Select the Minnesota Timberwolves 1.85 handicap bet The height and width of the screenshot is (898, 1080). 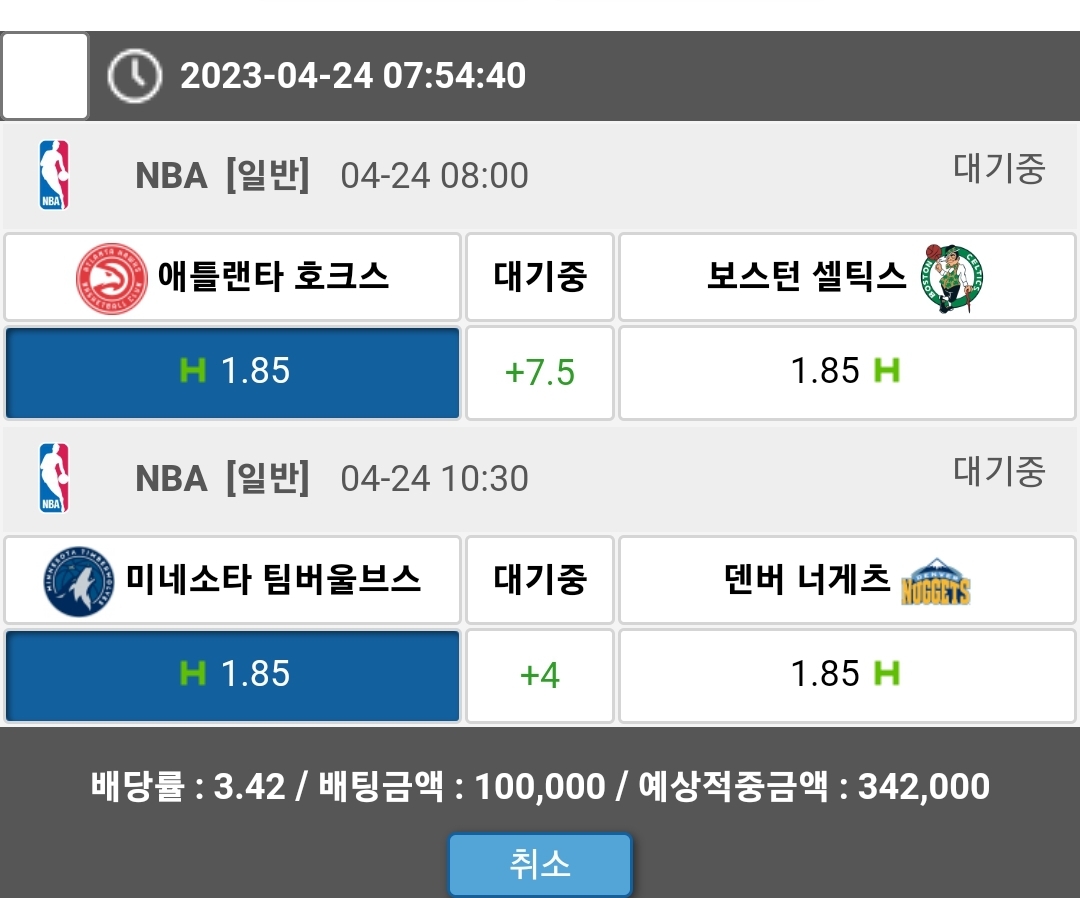pyautogui.click(x=232, y=675)
